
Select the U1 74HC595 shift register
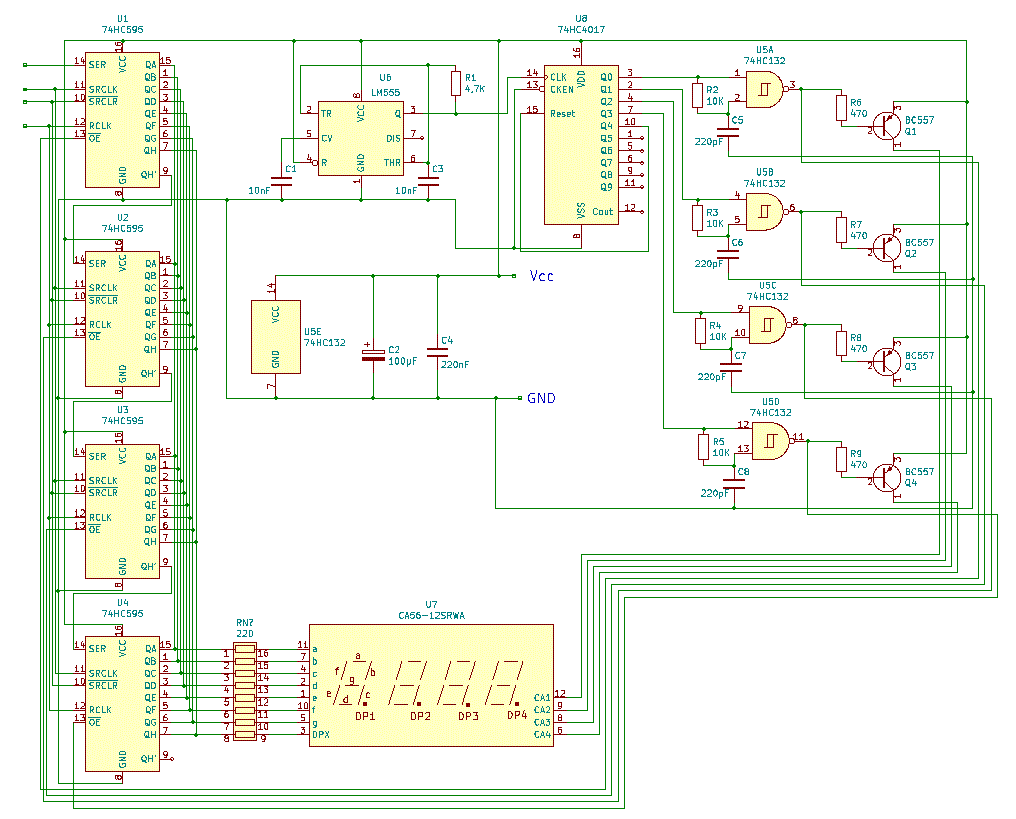(x=122, y=120)
